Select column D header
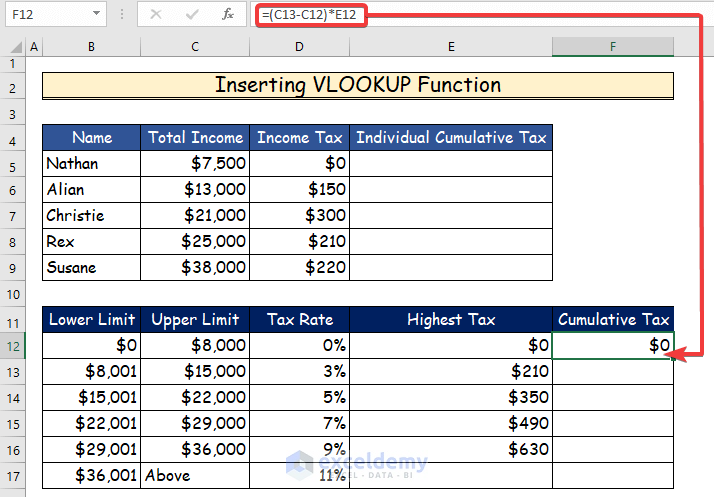Image resolution: width=714 pixels, height=497 pixels. (x=299, y=47)
